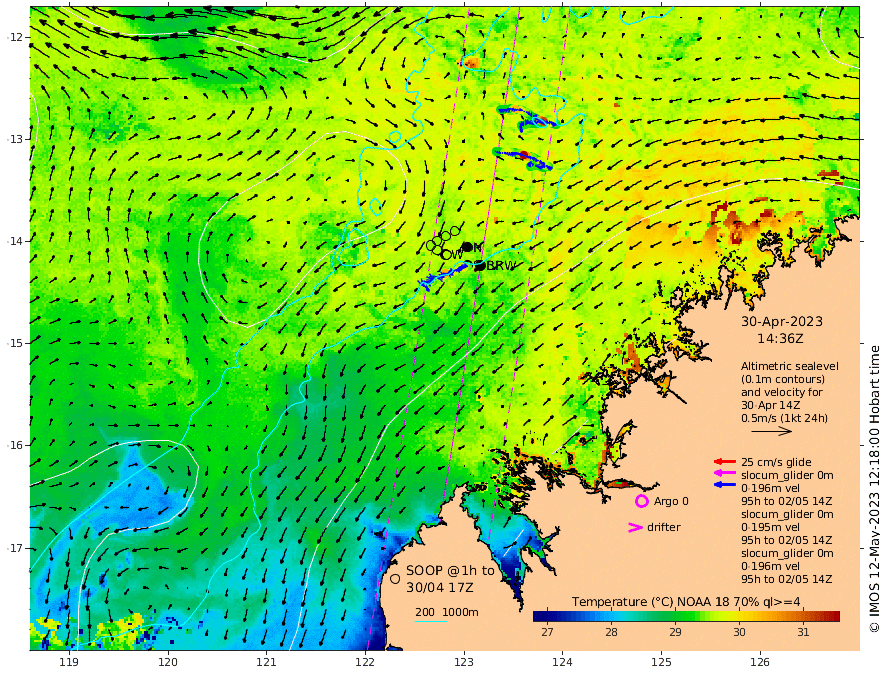Click latitude axis label -15

click(15, 343)
